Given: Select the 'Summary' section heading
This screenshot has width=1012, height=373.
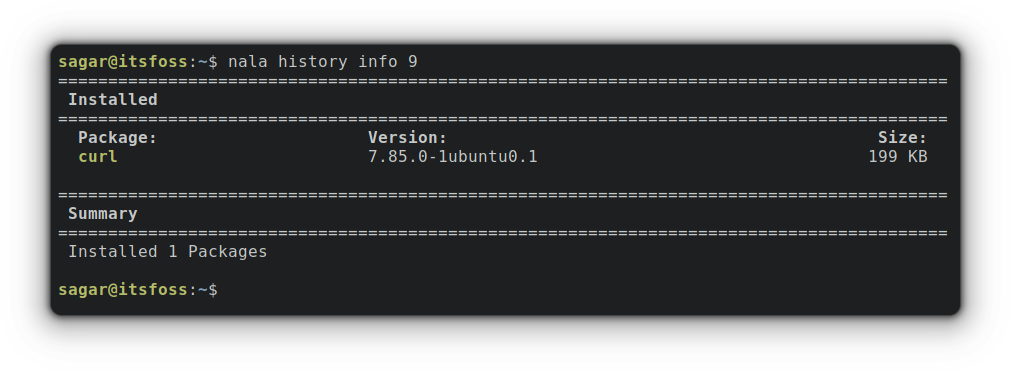Looking at the screenshot, I should click(x=103, y=214).
